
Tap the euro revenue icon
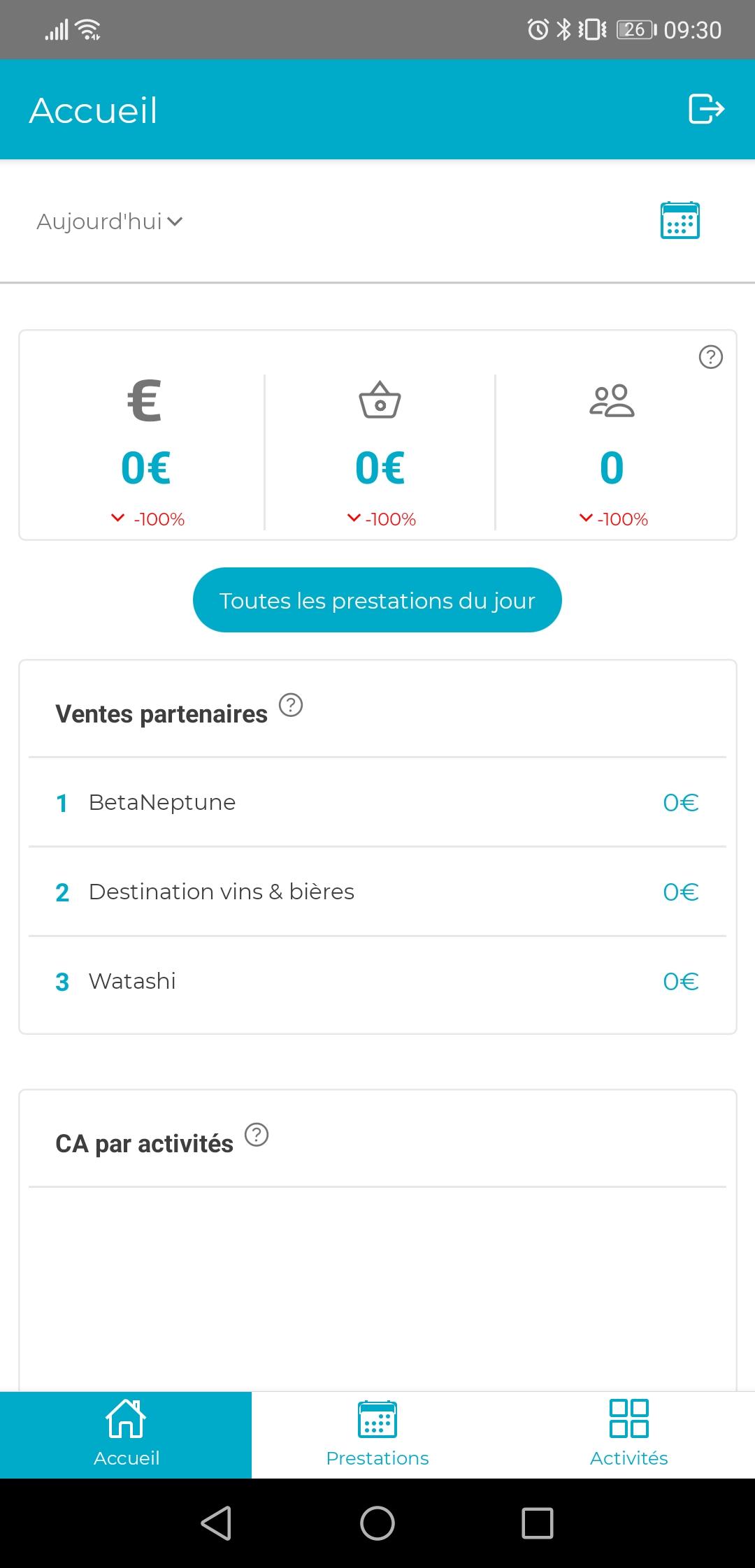pos(145,401)
